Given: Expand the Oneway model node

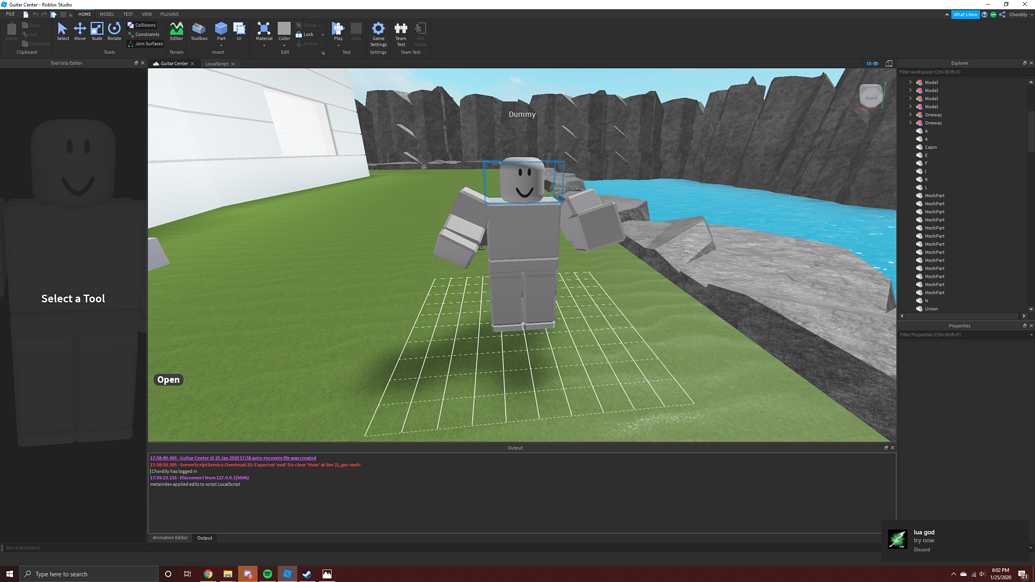Looking at the screenshot, I should pos(910,114).
